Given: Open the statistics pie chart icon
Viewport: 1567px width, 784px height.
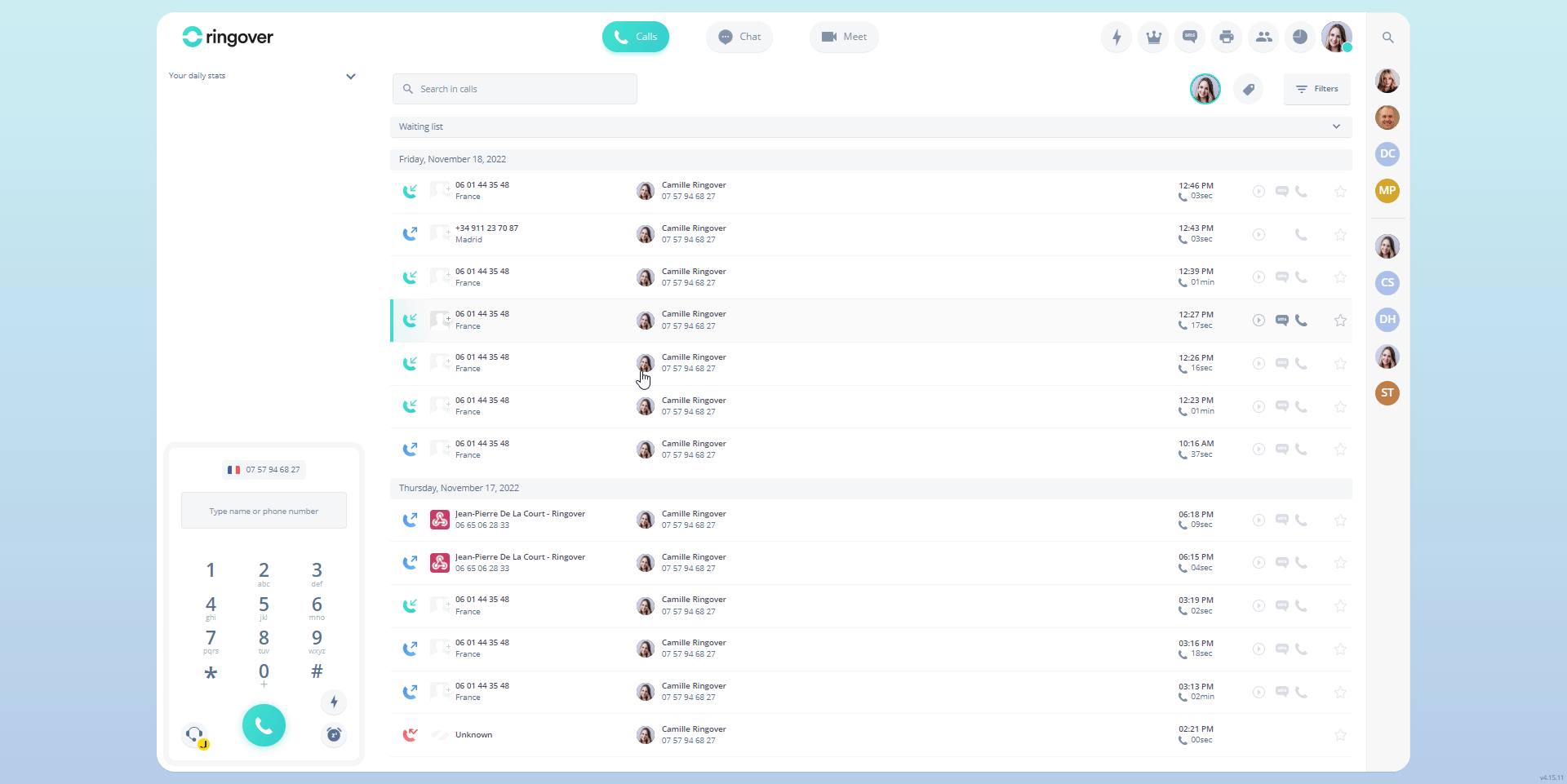Looking at the screenshot, I should [1299, 37].
